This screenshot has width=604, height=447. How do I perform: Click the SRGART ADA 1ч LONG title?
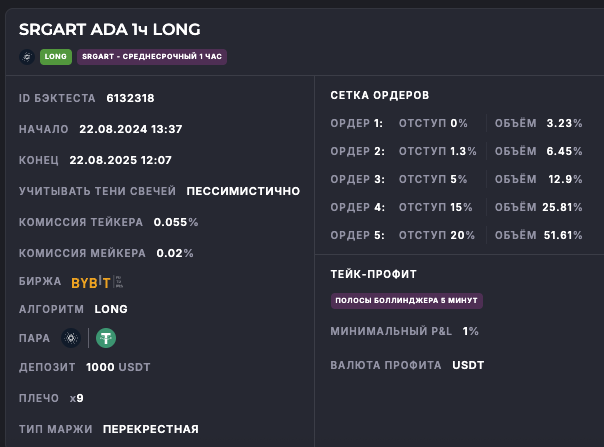pos(108,30)
